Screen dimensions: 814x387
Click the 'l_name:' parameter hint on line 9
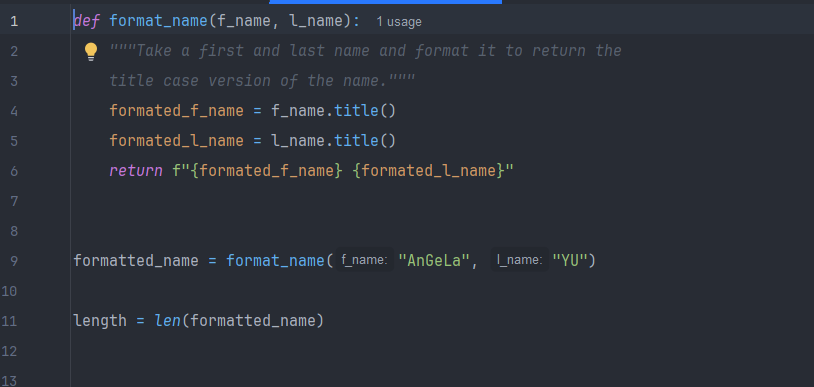click(x=520, y=260)
